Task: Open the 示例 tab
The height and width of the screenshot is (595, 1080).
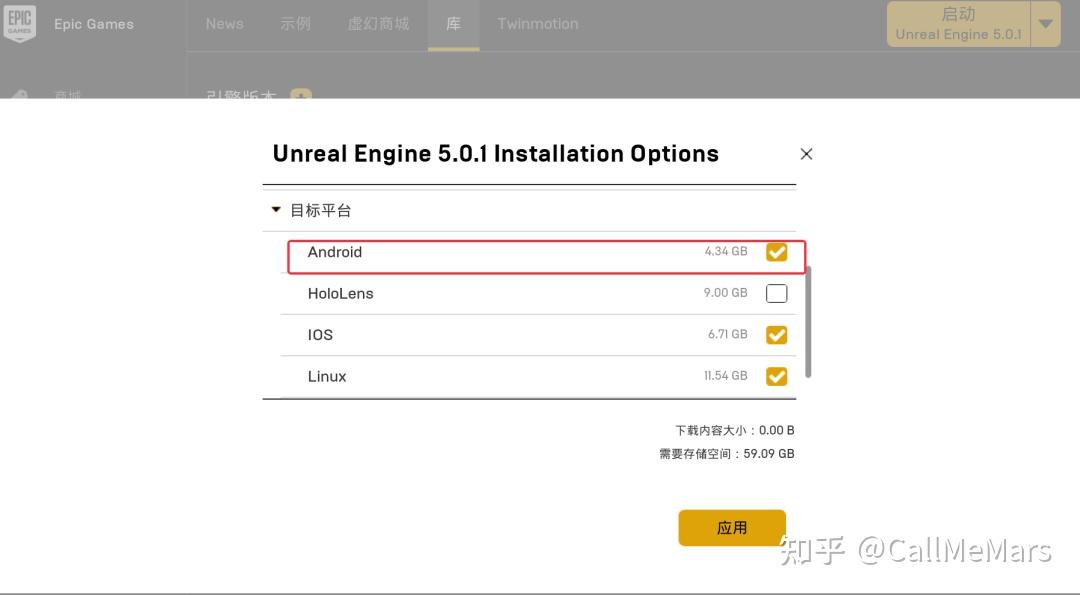Action: pos(295,24)
